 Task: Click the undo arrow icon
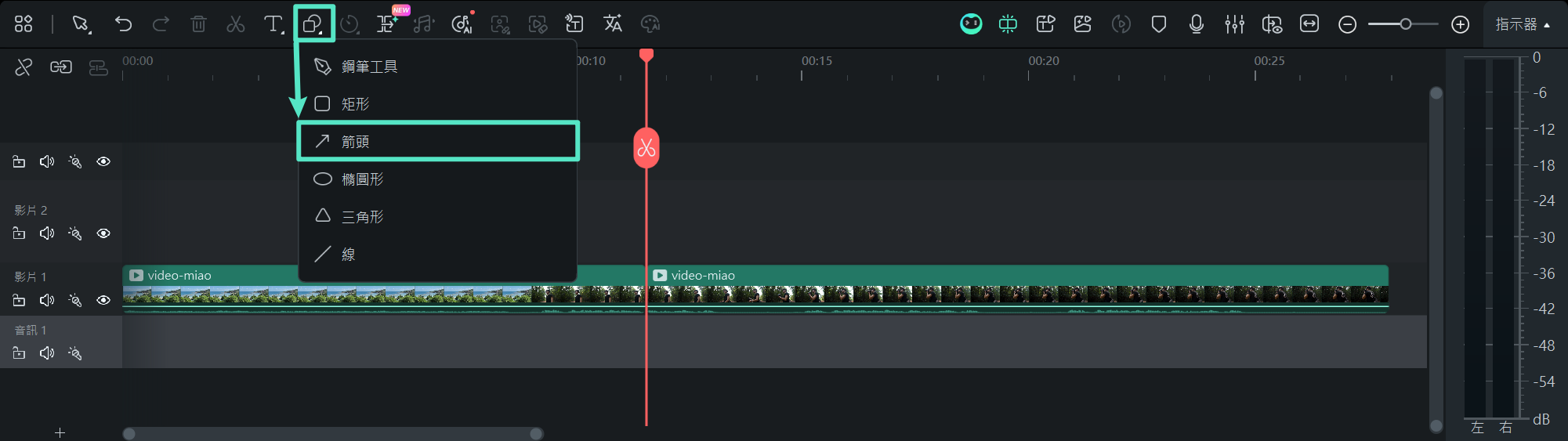[123, 24]
